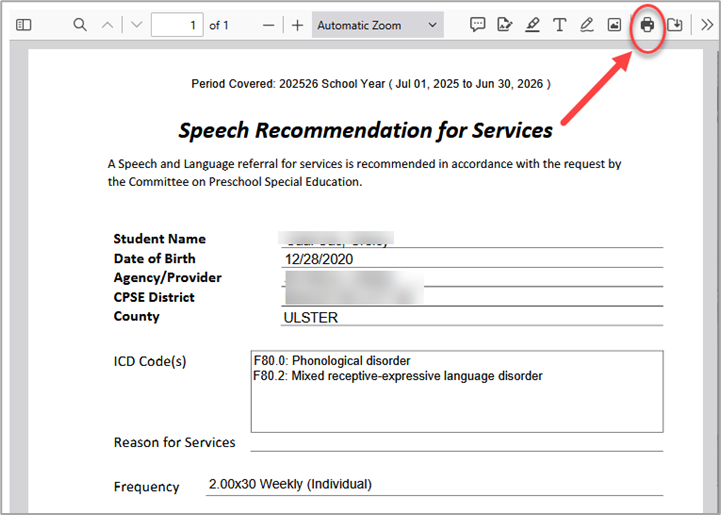Select the draw pen tool
The image size is (721, 515).
[x=587, y=25]
